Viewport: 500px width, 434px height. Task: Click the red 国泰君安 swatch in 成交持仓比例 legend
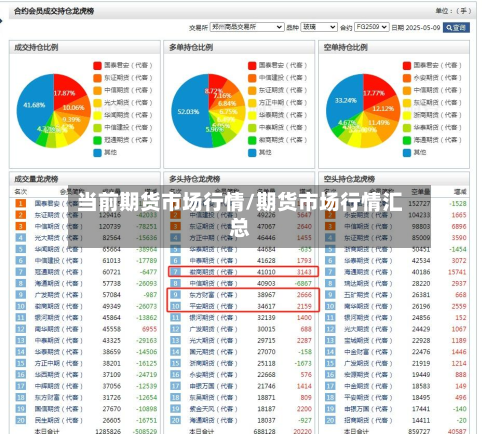(97, 65)
